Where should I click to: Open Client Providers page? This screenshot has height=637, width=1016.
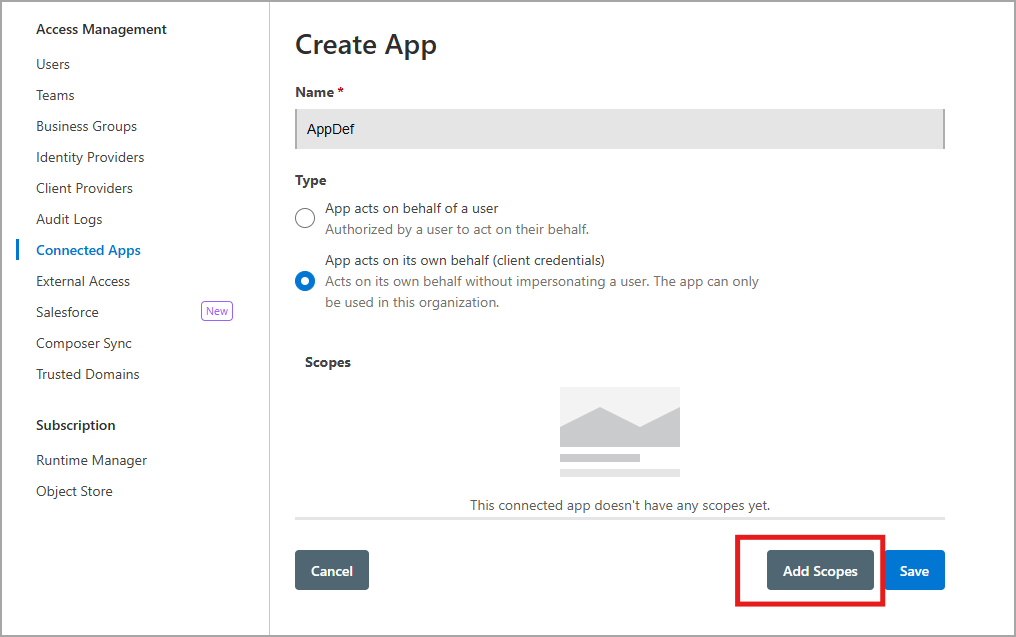(84, 188)
